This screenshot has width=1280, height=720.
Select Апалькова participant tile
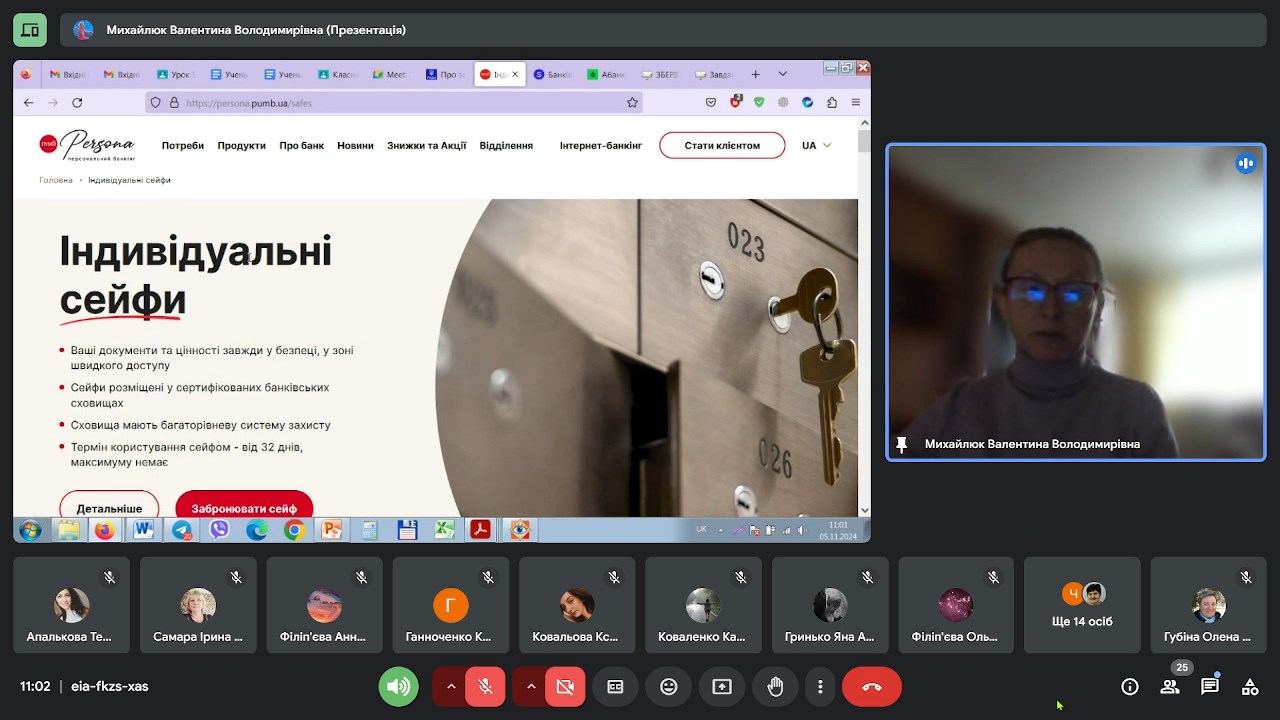pyautogui.click(x=71, y=604)
